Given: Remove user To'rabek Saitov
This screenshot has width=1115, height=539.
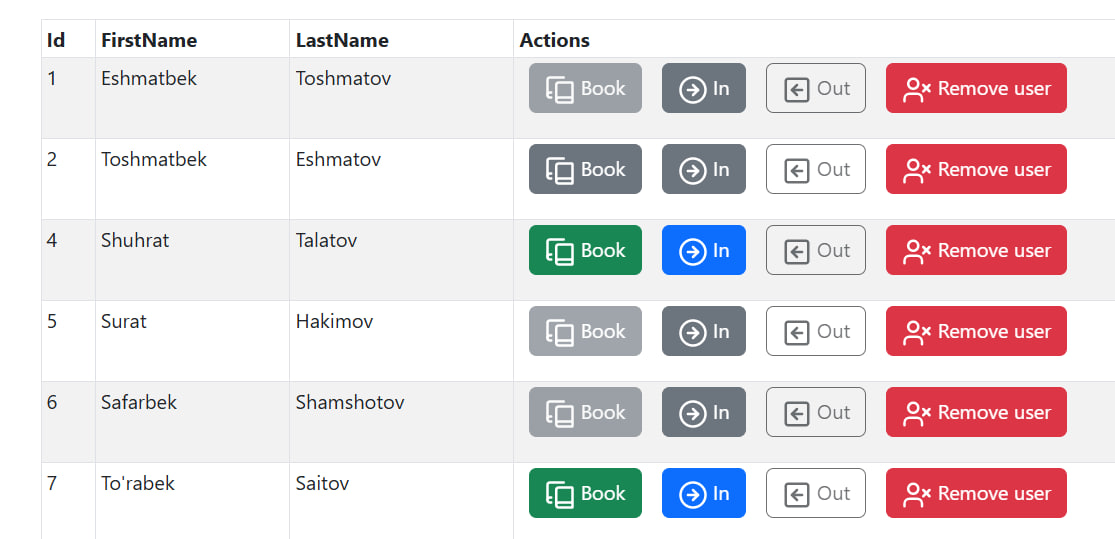Looking at the screenshot, I should pos(976,494).
